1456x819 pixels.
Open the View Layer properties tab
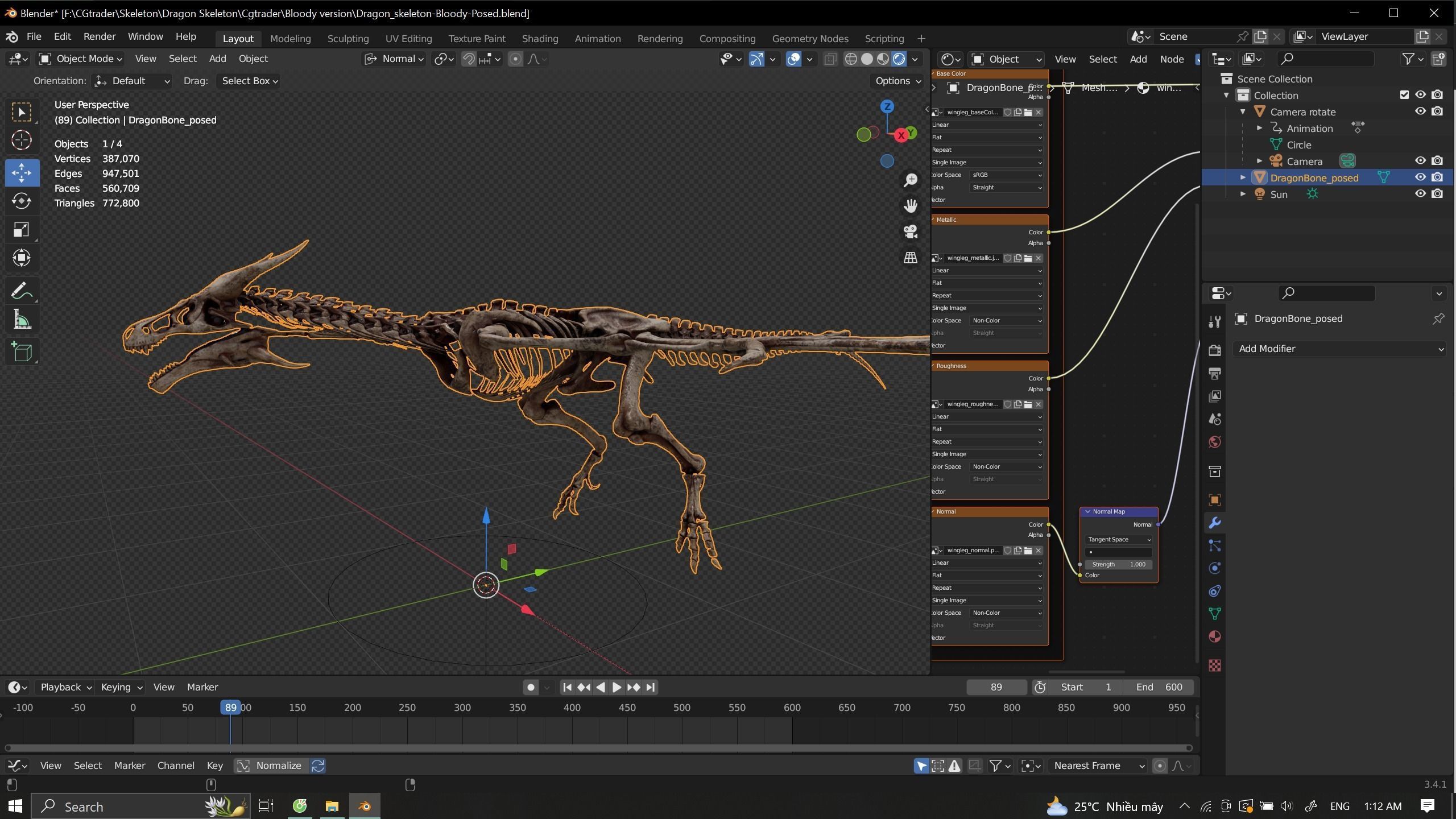pyautogui.click(x=1215, y=396)
